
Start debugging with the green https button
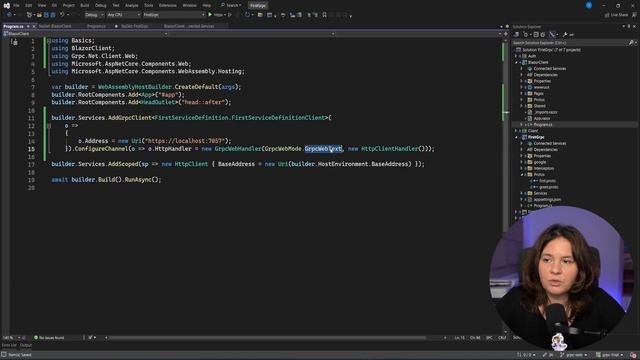pos(216,15)
